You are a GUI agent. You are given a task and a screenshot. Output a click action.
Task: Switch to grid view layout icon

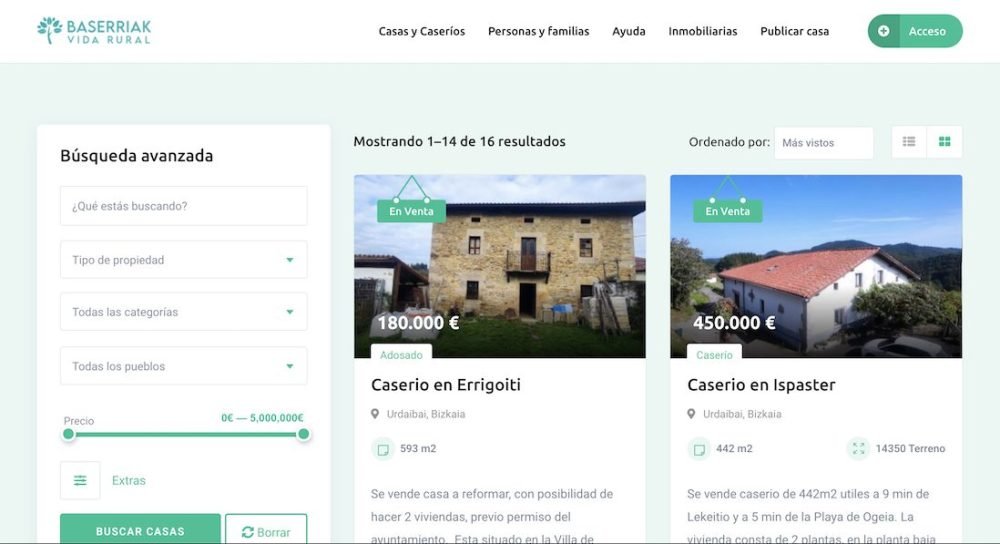[945, 142]
